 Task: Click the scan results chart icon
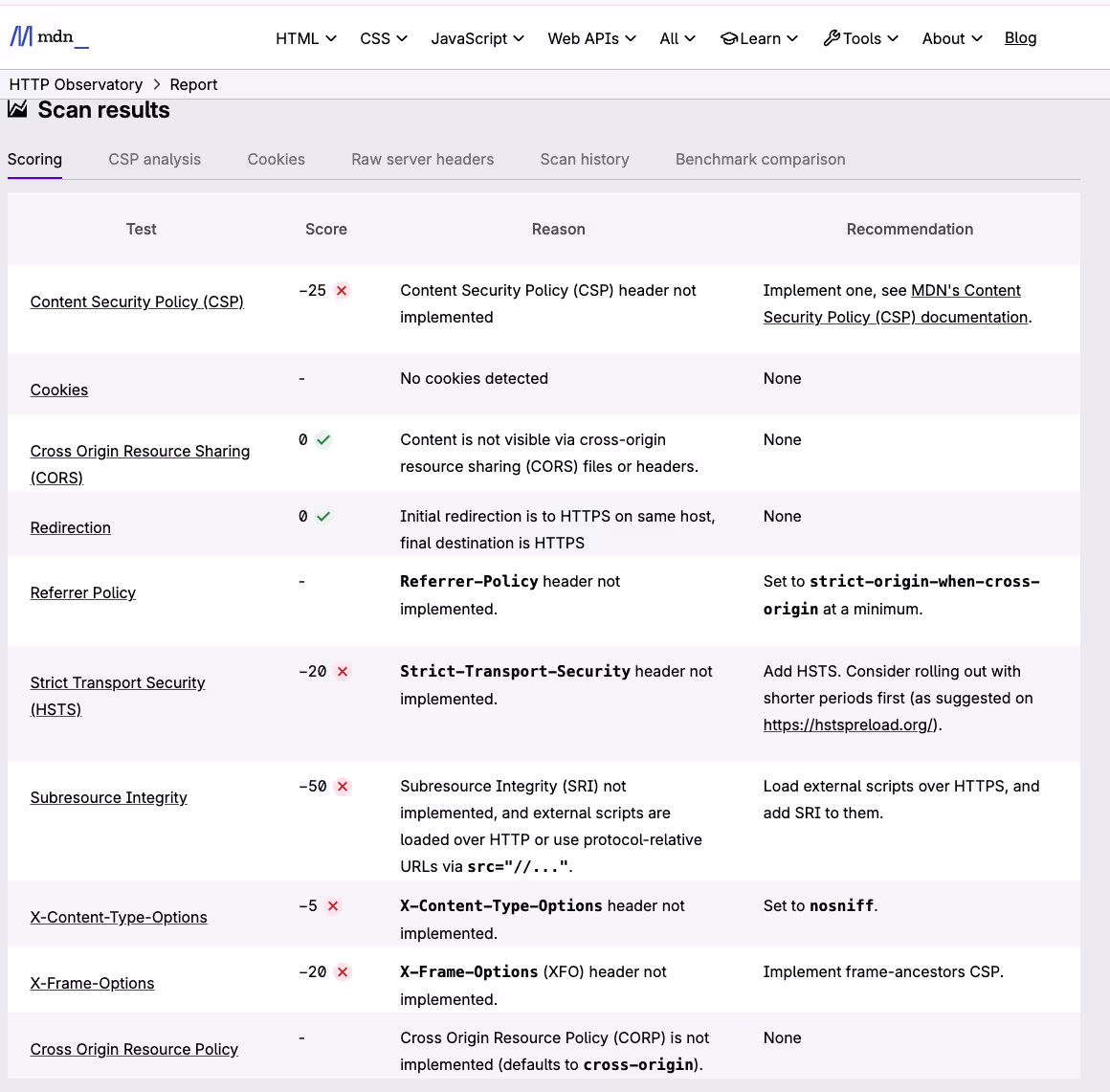(x=17, y=109)
